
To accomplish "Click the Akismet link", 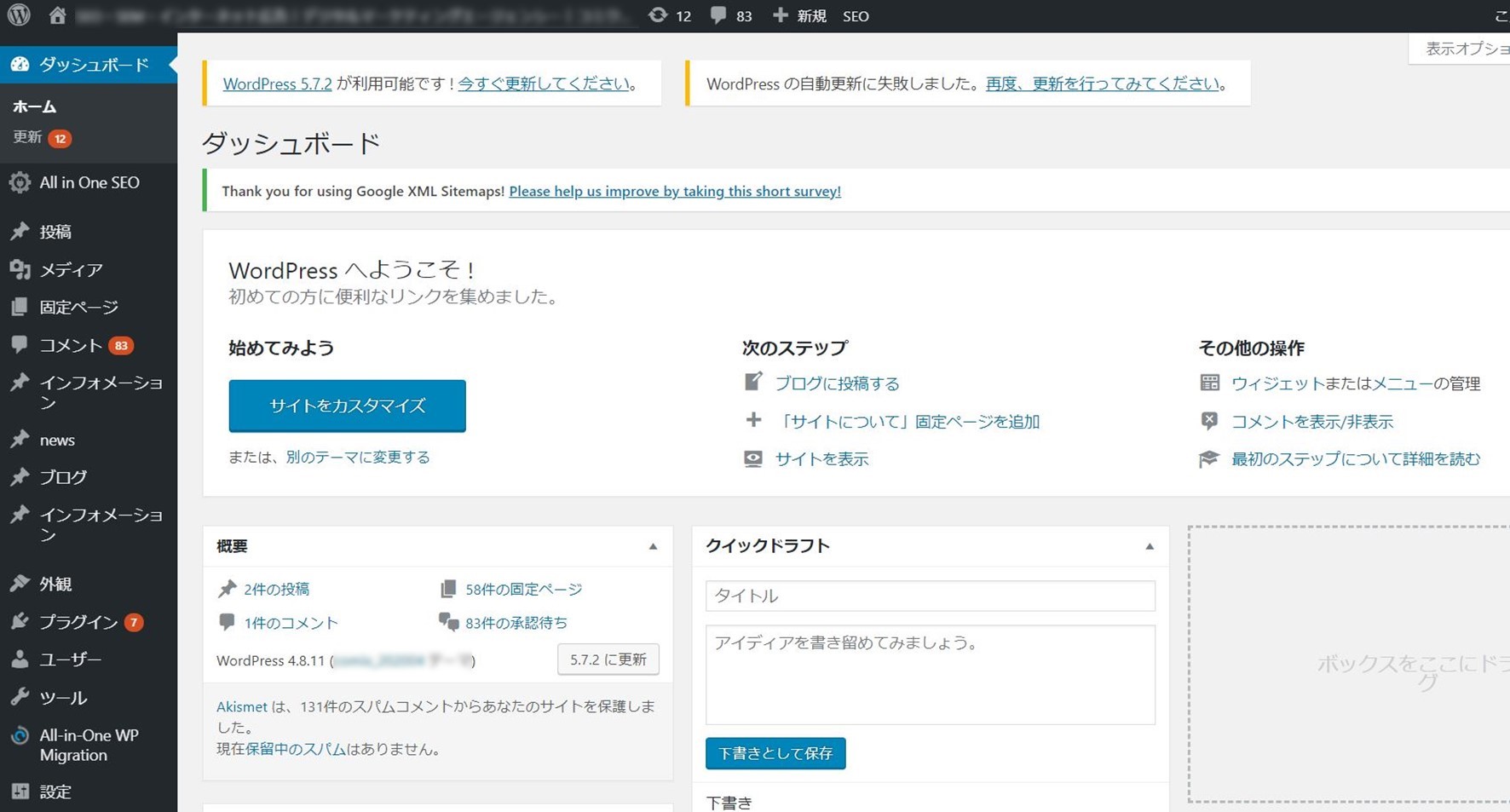I will click(x=242, y=706).
